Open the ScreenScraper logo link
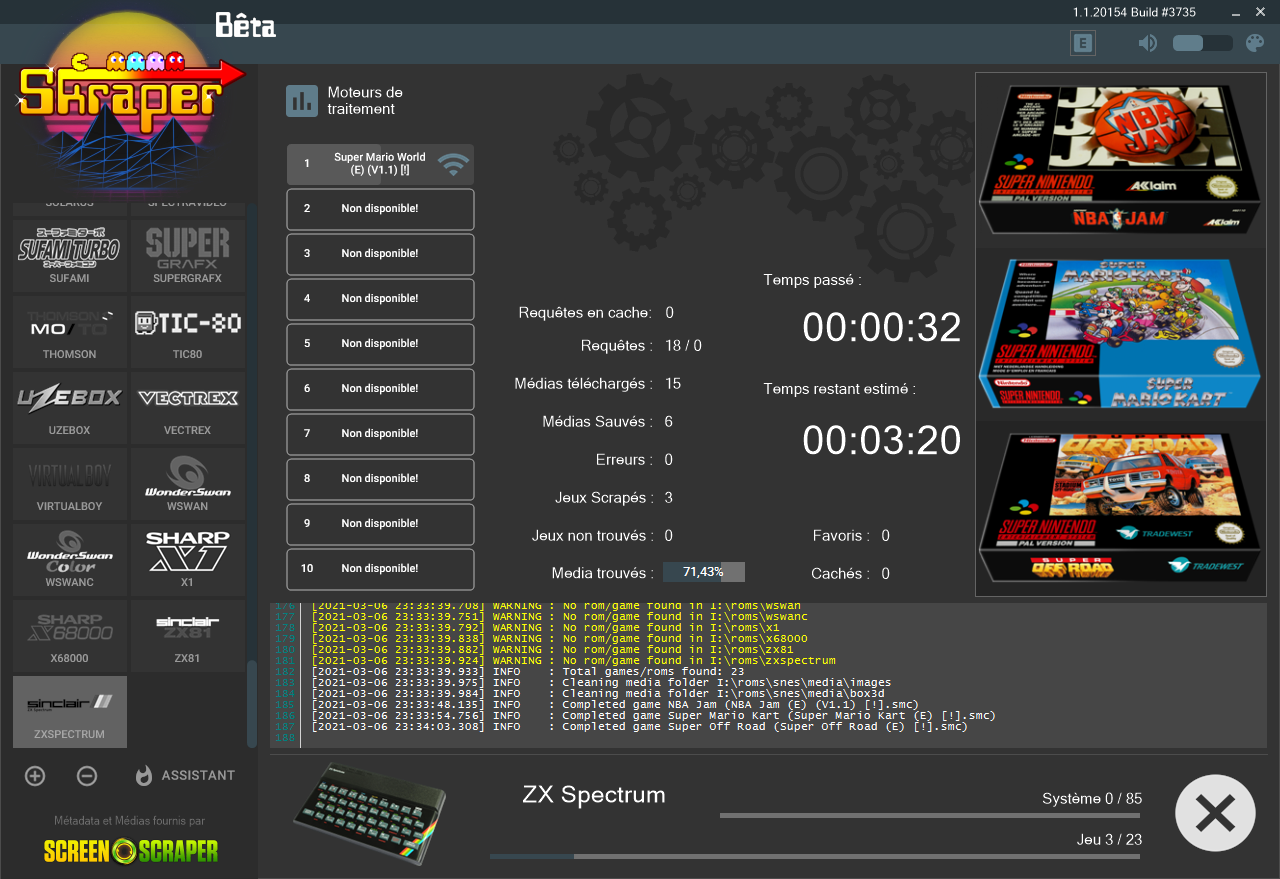Screen dimensions: 1280x879 pyautogui.click(x=130, y=851)
